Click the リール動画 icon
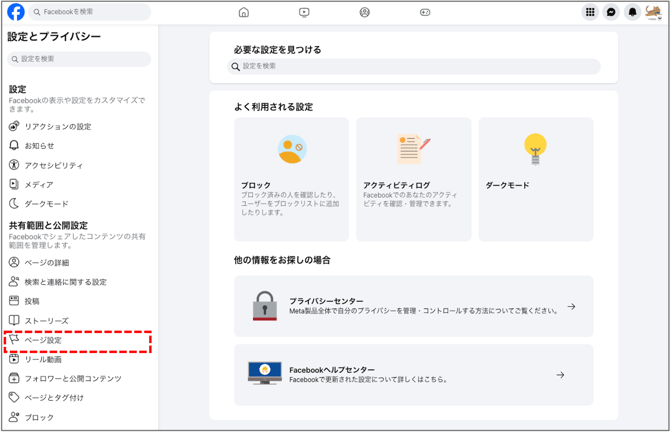The width and height of the screenshot is (670, 432). coord(14,359)
